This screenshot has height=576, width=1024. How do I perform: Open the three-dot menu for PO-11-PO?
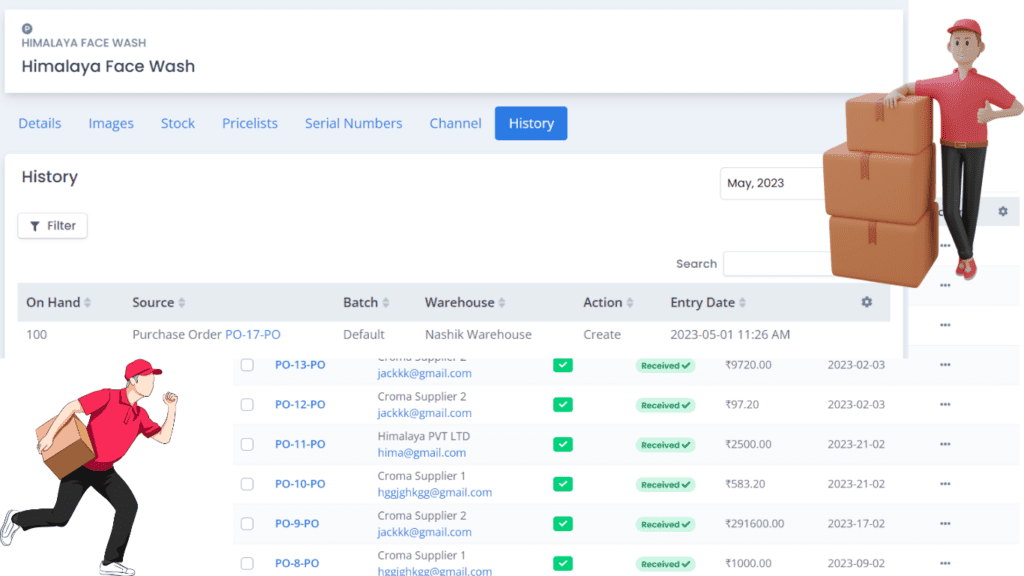945,444
